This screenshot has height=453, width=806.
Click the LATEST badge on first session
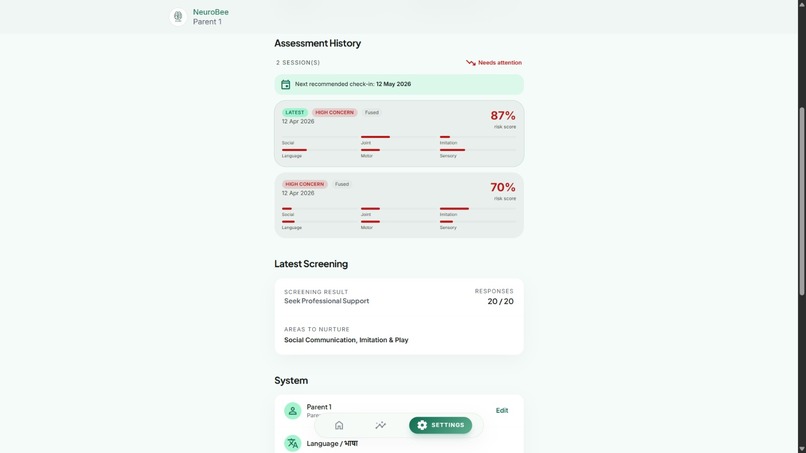(x=295, y=112)
